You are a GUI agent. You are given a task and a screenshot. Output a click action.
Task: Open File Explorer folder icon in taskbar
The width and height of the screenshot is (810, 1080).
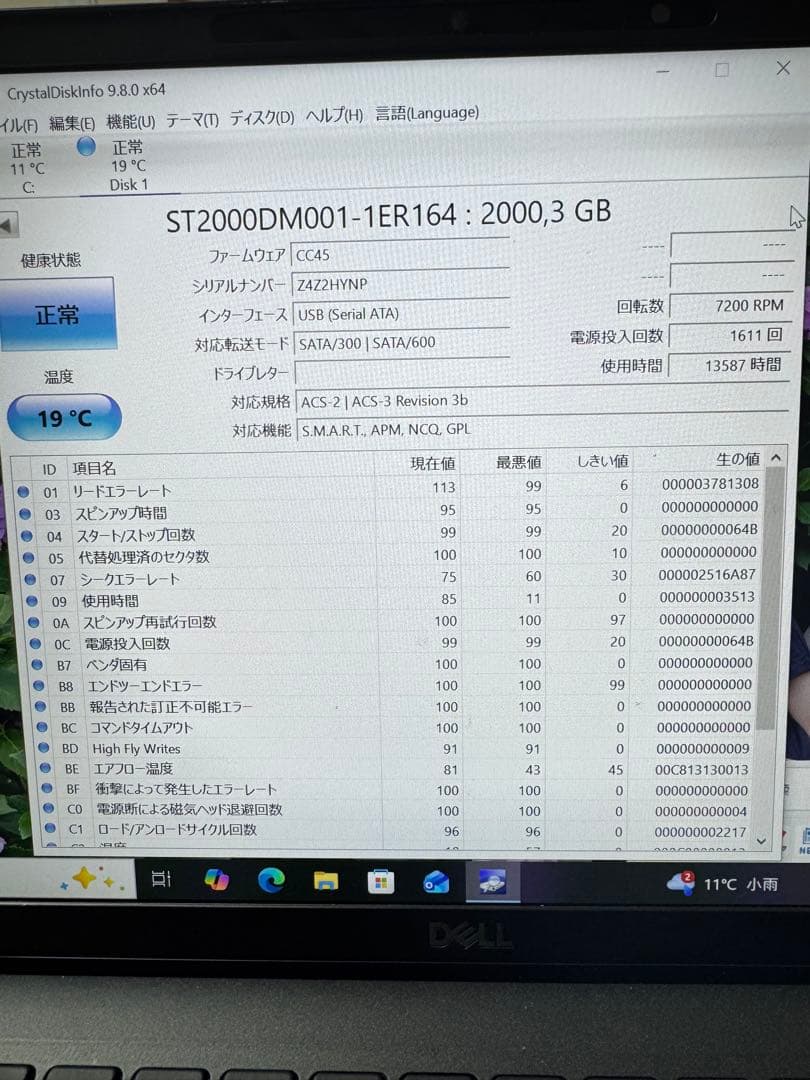pyautogui.click(x=326, y=881)
